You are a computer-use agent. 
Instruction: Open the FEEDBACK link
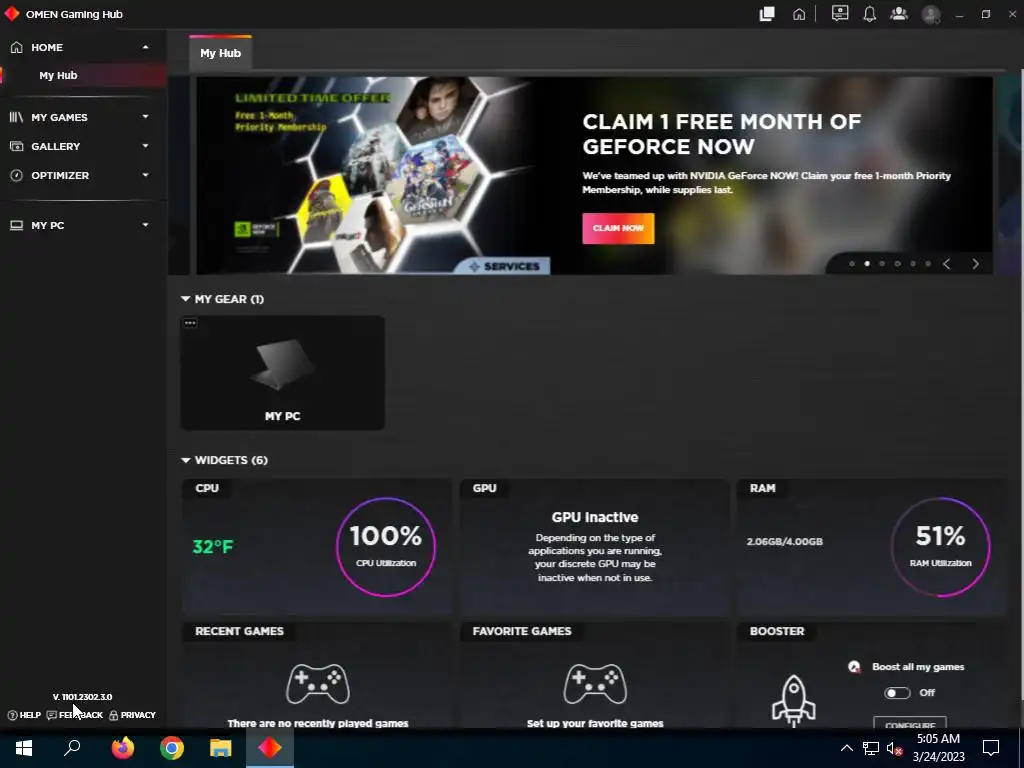(x=74, y=715)
